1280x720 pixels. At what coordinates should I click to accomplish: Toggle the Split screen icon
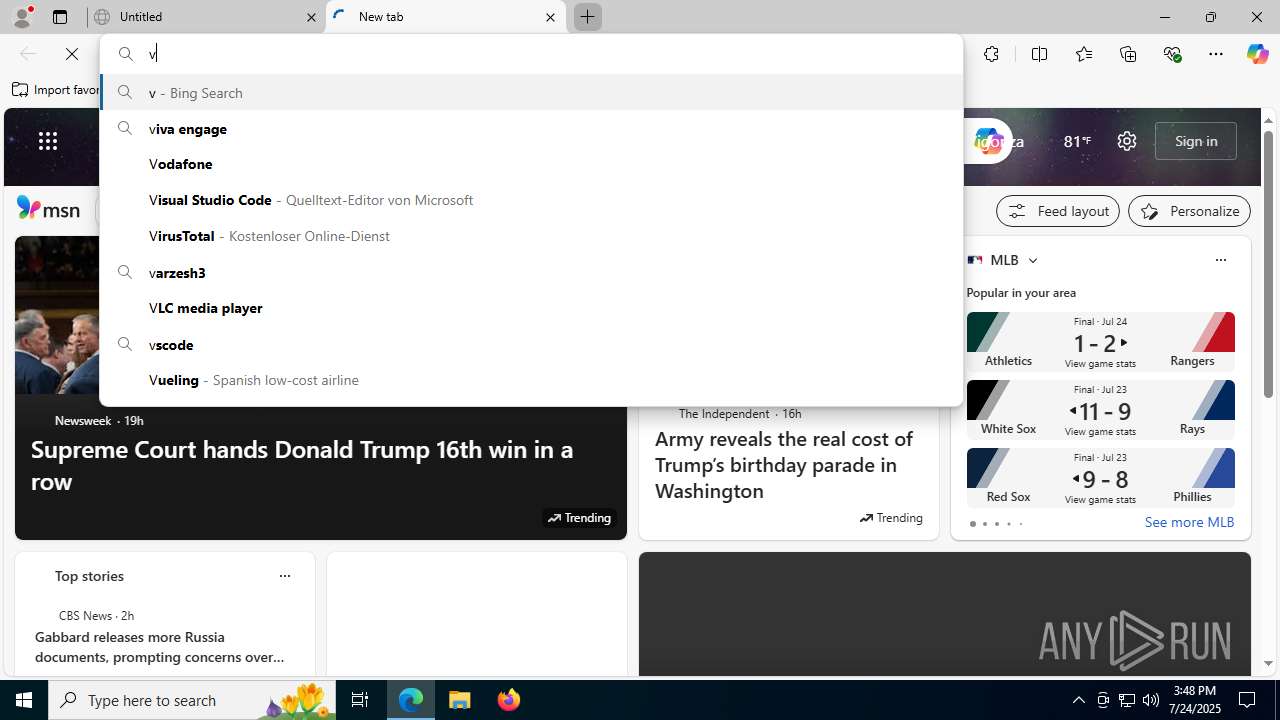click(x=1039, y=54)
